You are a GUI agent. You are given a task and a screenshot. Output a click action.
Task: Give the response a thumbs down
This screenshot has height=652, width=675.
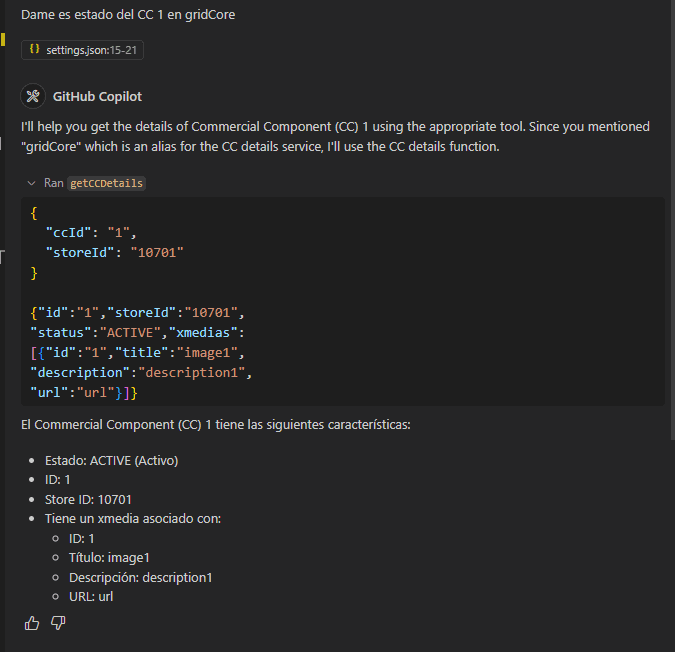click(x=58, y=623)
